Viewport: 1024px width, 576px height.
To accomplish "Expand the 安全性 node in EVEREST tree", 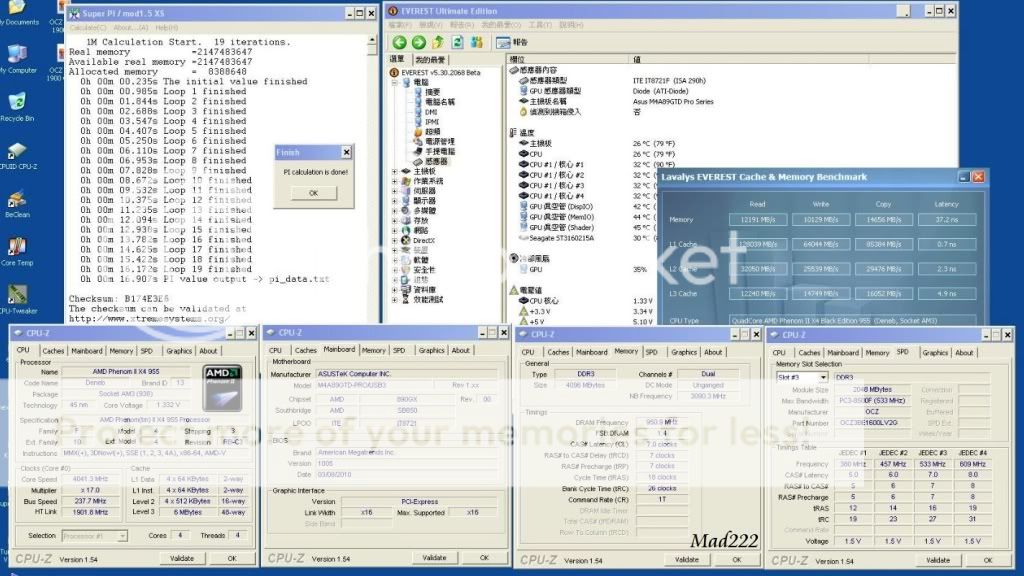I will pos(394,270).
